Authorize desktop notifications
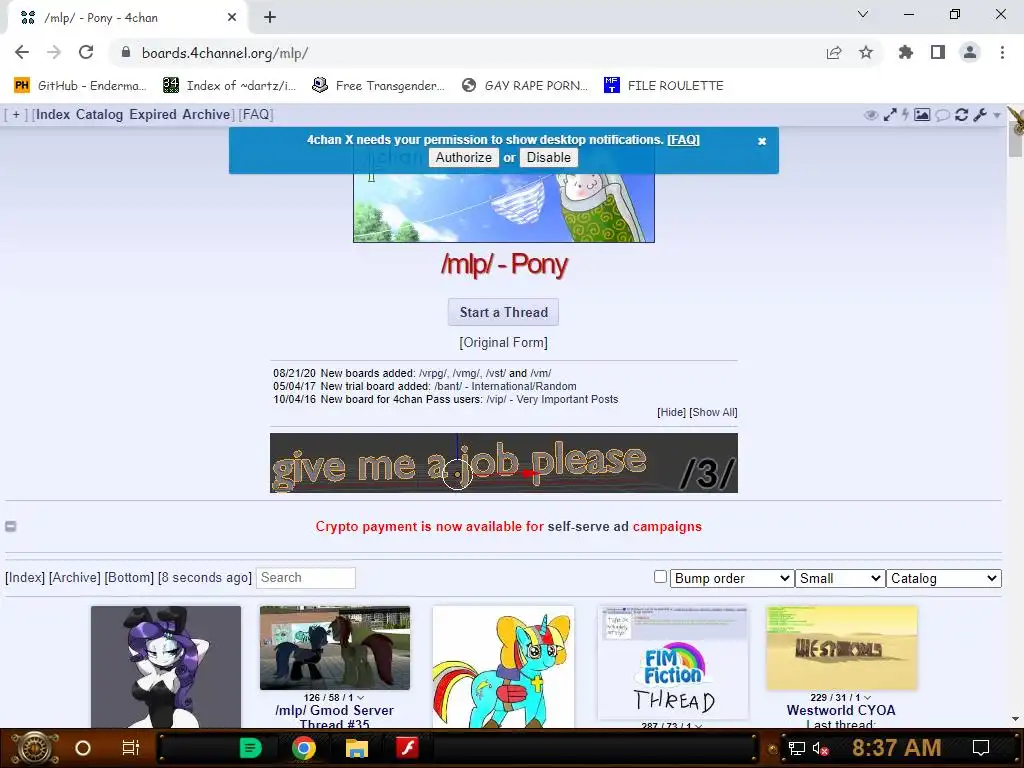 click(464, 157)
